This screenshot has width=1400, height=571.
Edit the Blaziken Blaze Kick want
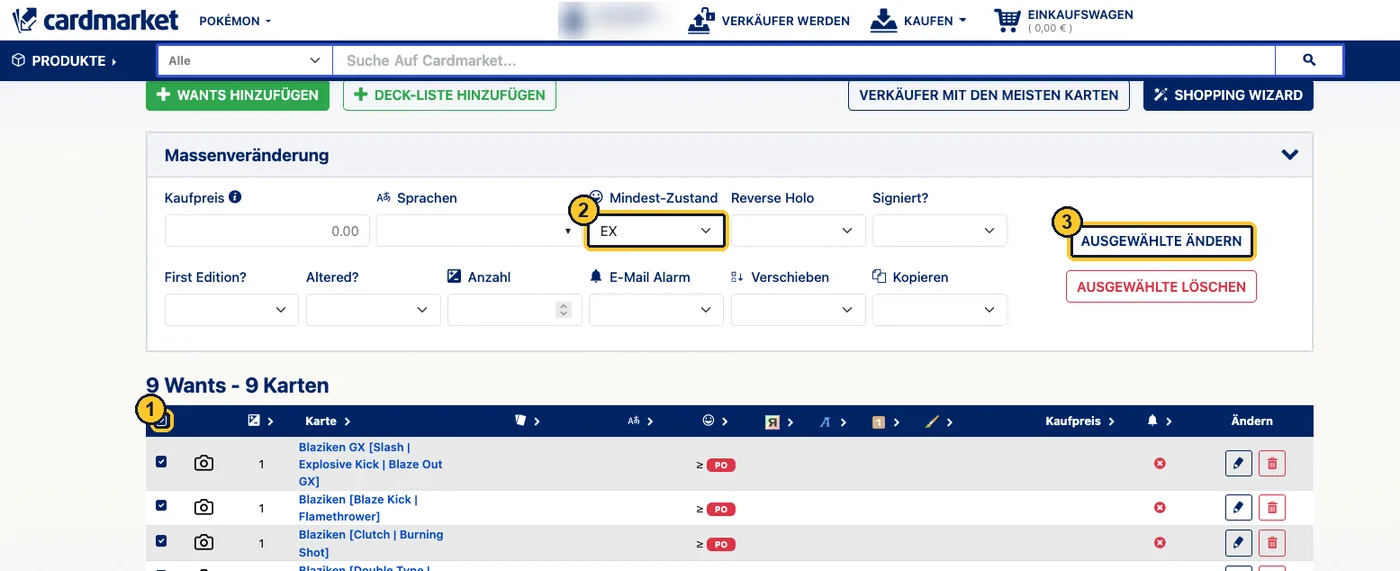point(1238,508)
